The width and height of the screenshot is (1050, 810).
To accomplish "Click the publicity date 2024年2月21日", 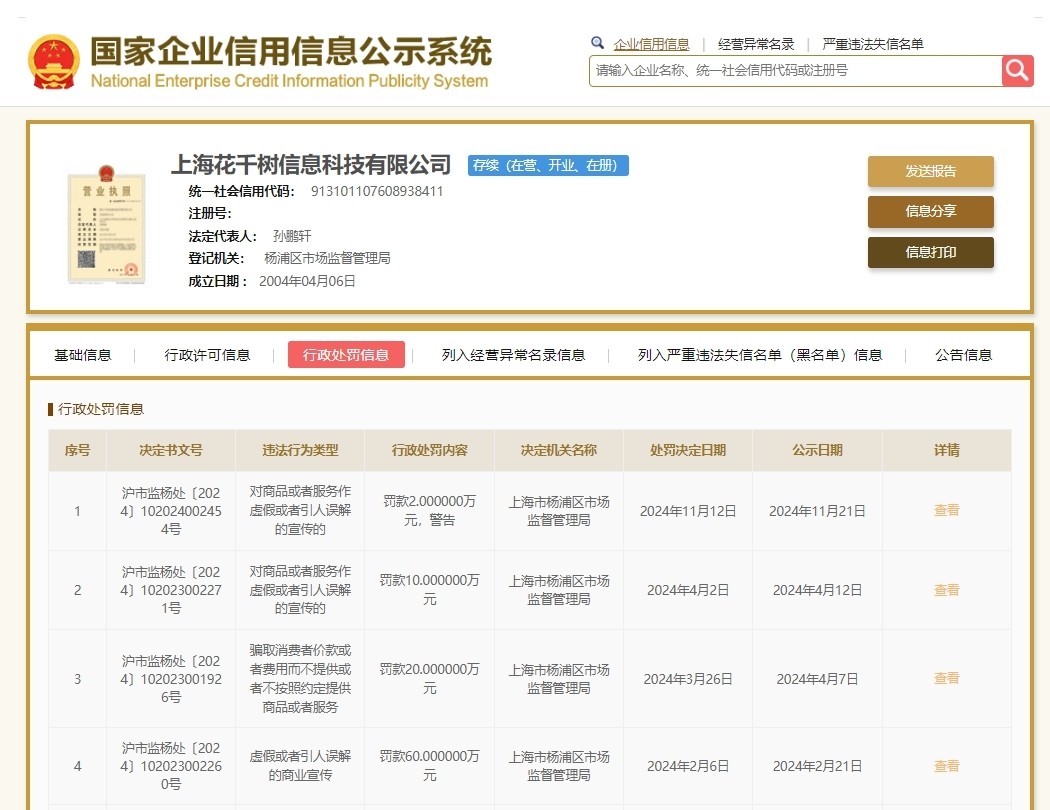I will point(817,766).
